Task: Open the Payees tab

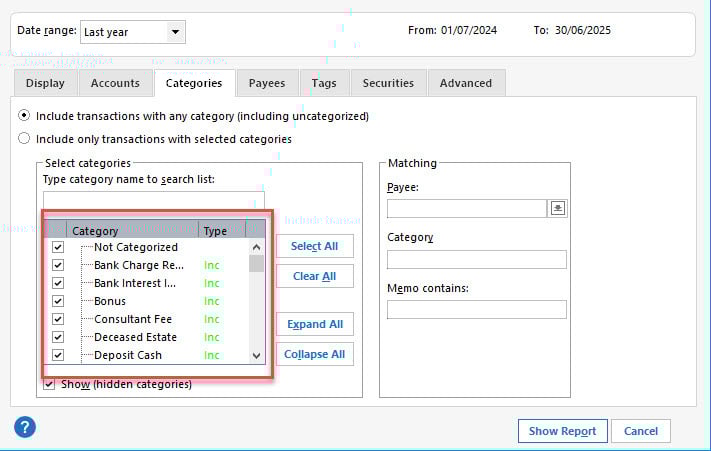Action: (267, 83)
